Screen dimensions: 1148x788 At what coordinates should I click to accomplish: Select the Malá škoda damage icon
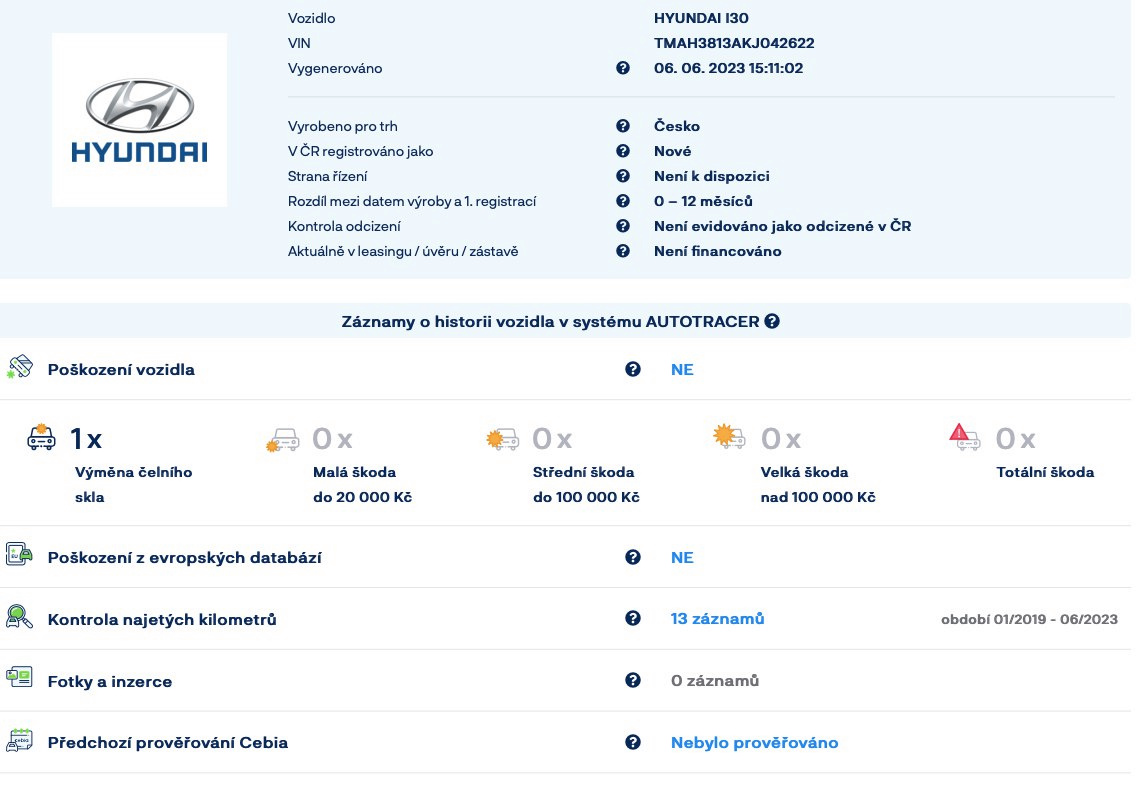click(x=283, y=438)
